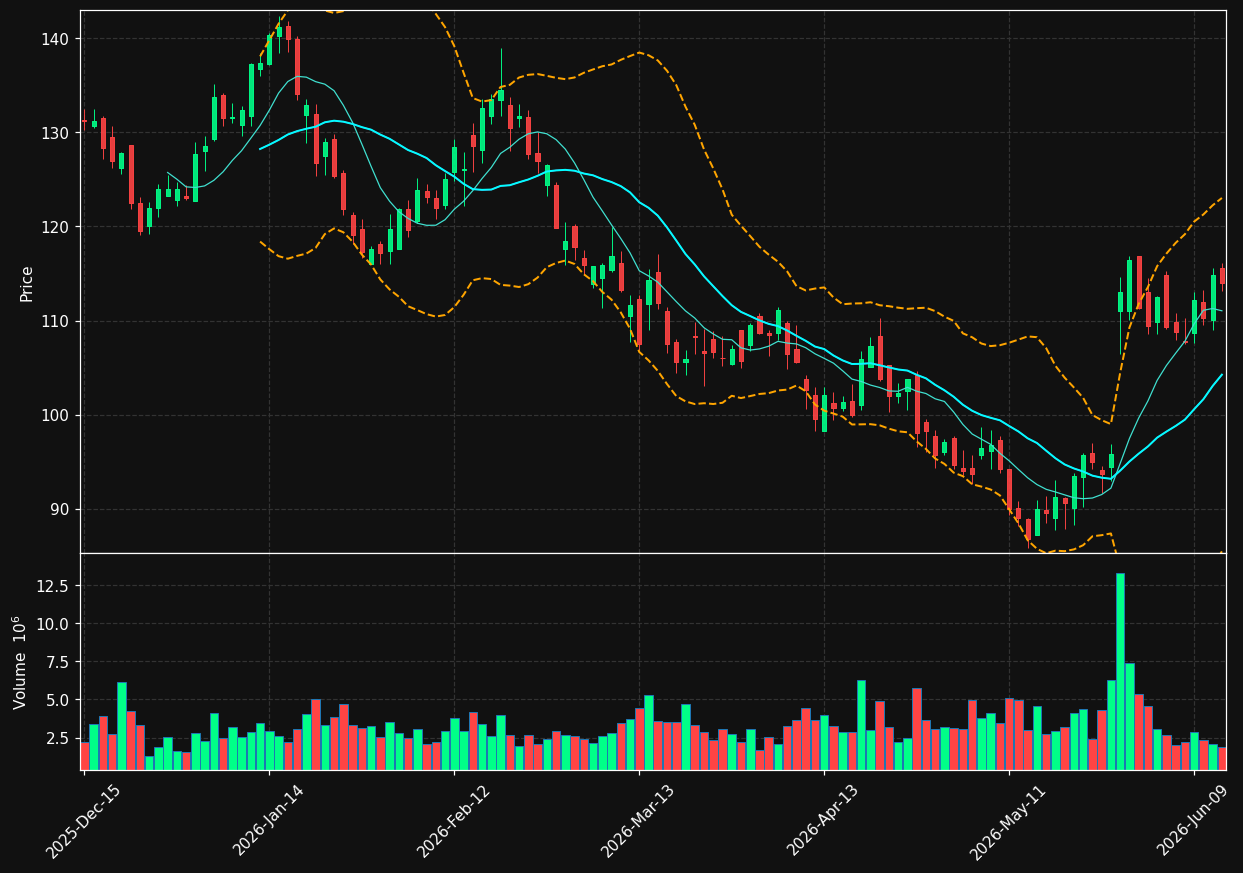Click the 10.0 volume axis label

(x=54, y=624)
